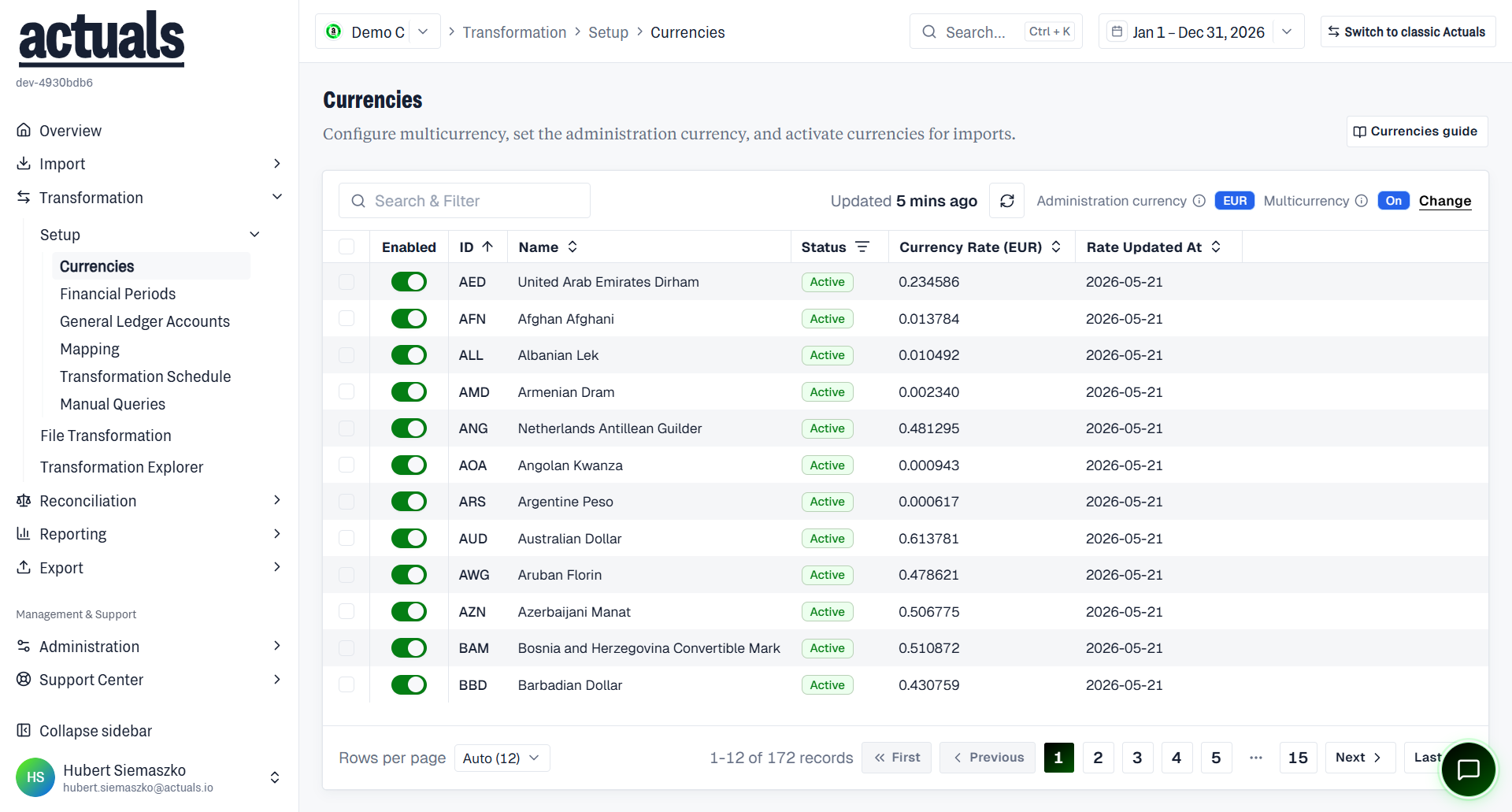This screenshot has width=1512, height=812.
Task: Open the Rows per page Auto (12) dropdown
Action: [x=502, y=758]
